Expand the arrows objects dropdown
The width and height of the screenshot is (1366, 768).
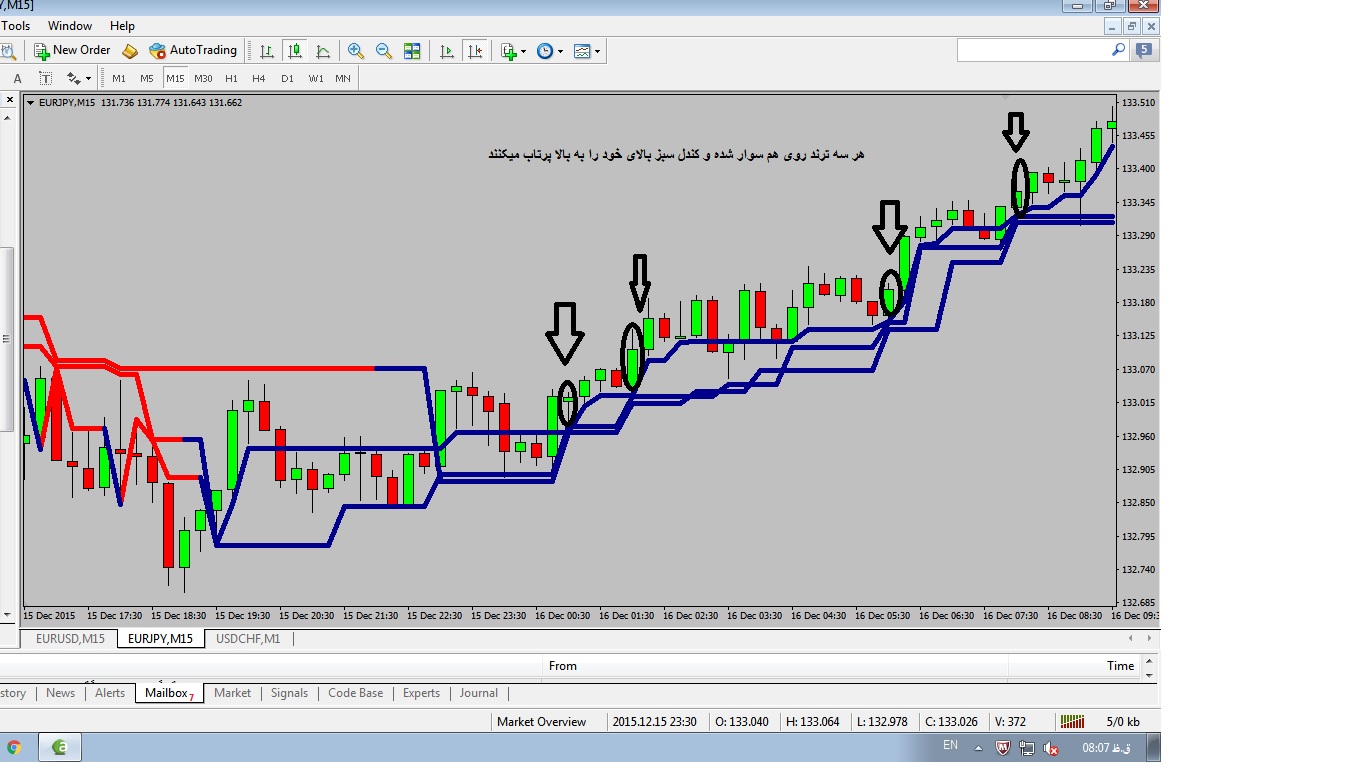click(x=88, y=78)
